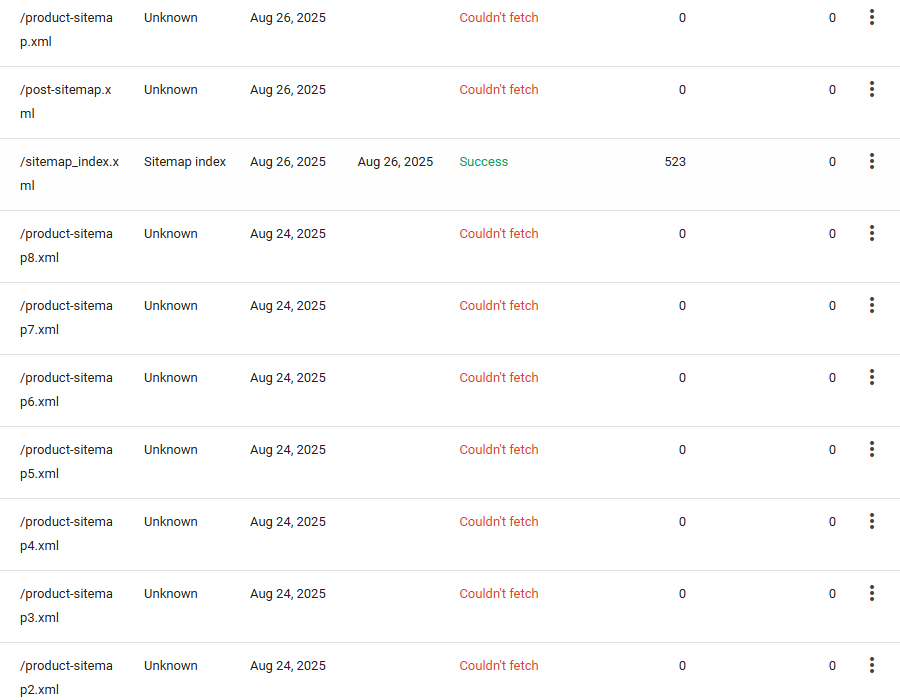Click Couldn't fetch status for /product-sitemap8.xml

(498, 234)
